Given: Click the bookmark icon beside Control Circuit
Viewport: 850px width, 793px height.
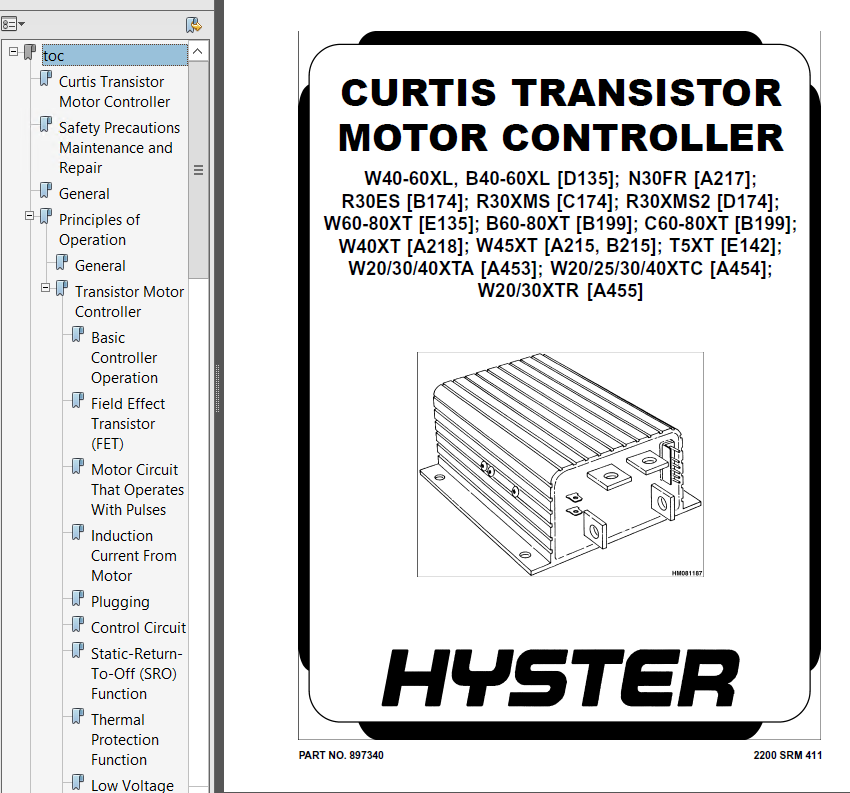Looking at the screenshot, I should click(78, 624).
